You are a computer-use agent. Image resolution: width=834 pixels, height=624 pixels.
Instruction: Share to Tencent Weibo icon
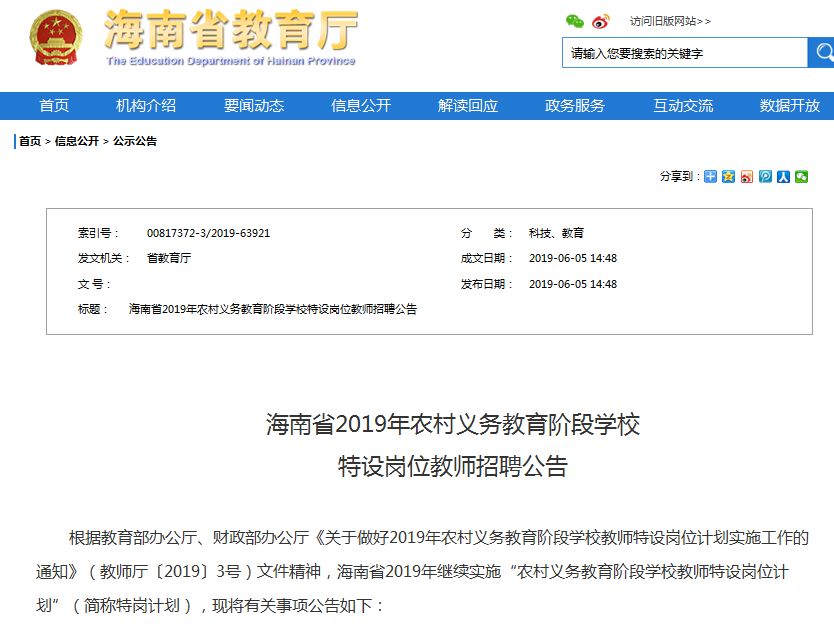point(765,177)
